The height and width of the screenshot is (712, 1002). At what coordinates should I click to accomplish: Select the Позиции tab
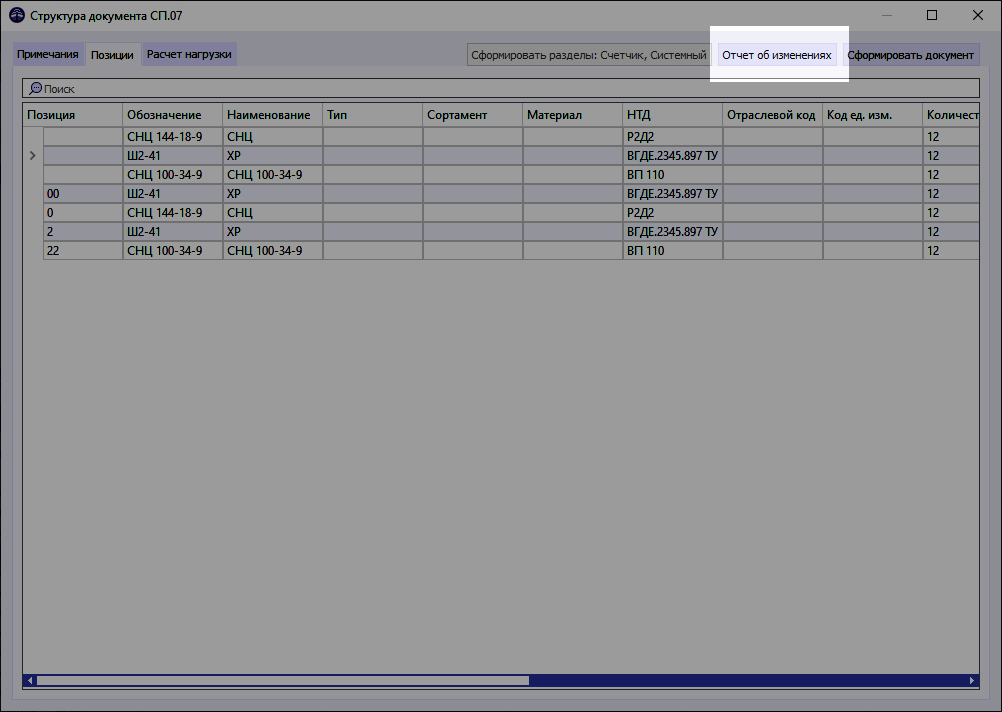[113, 54]
